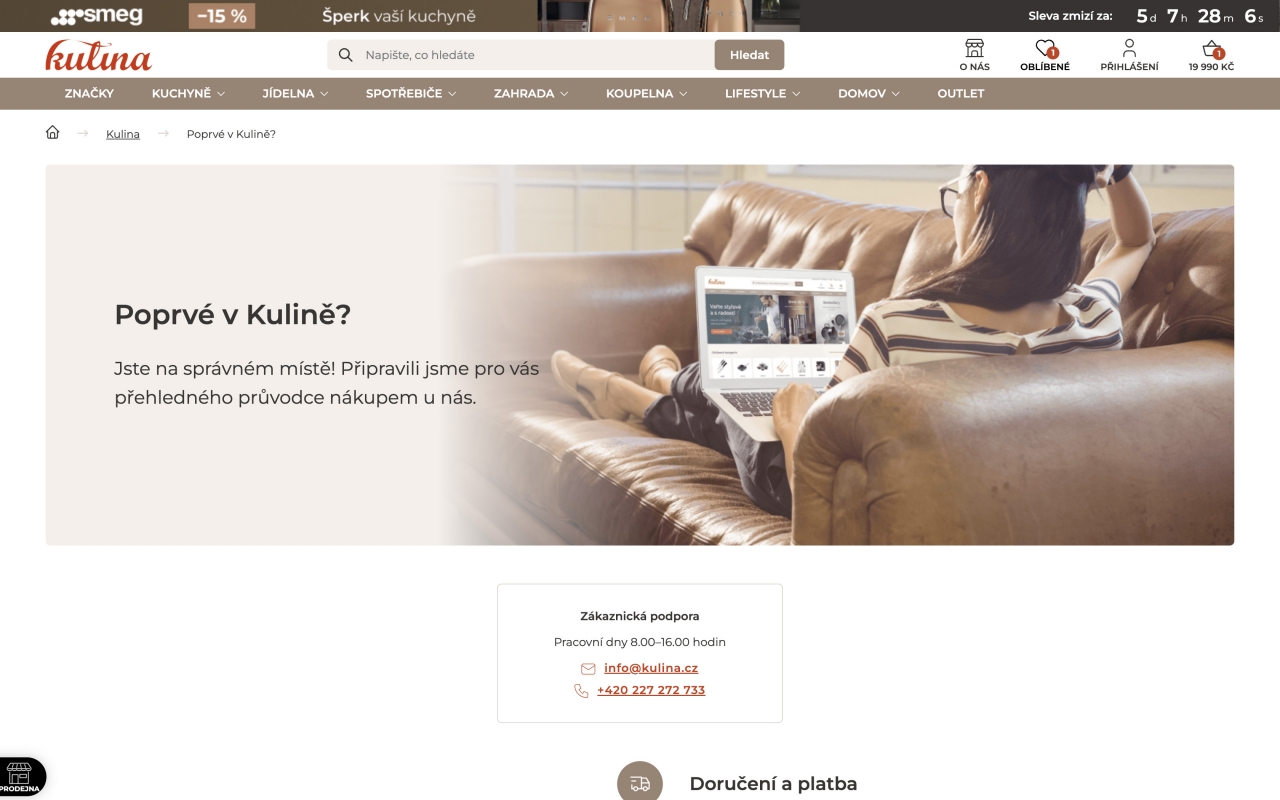The image size is (1280, 800).
Task: Click the info@kulina.cz email link
Action: click(x=651, y=668)
